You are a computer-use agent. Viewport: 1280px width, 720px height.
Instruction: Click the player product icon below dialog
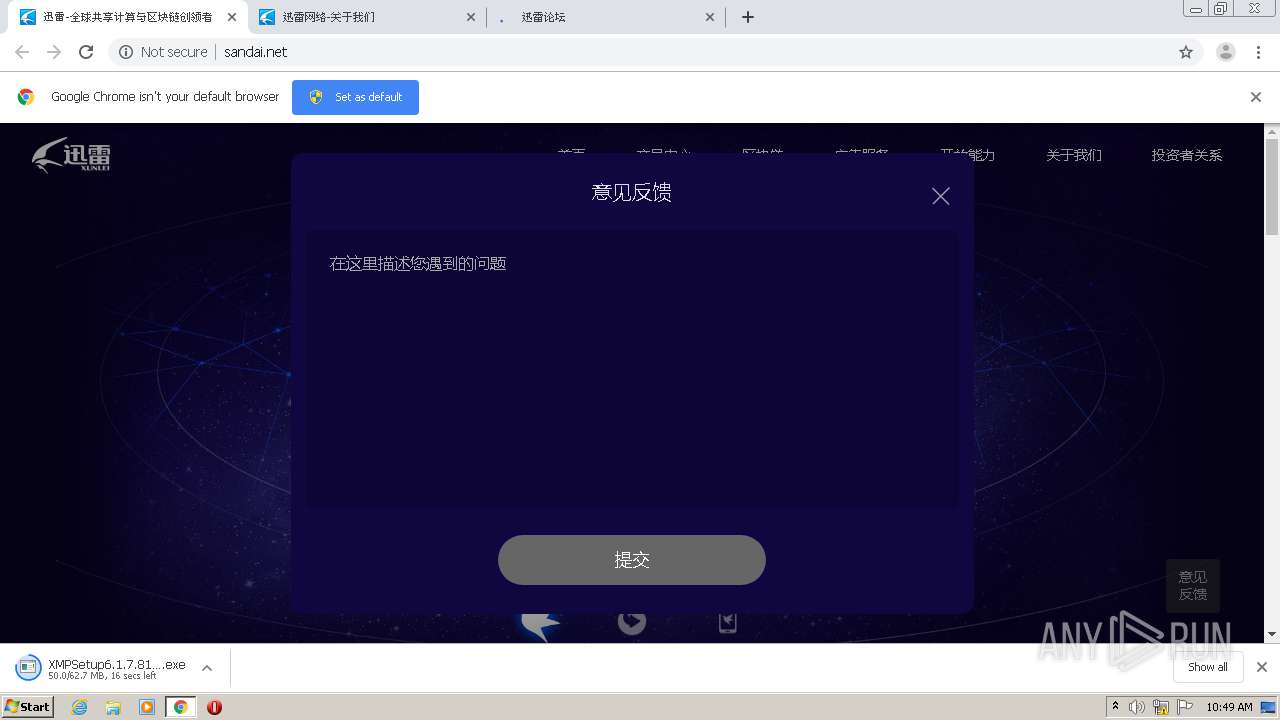coord(631,623)
